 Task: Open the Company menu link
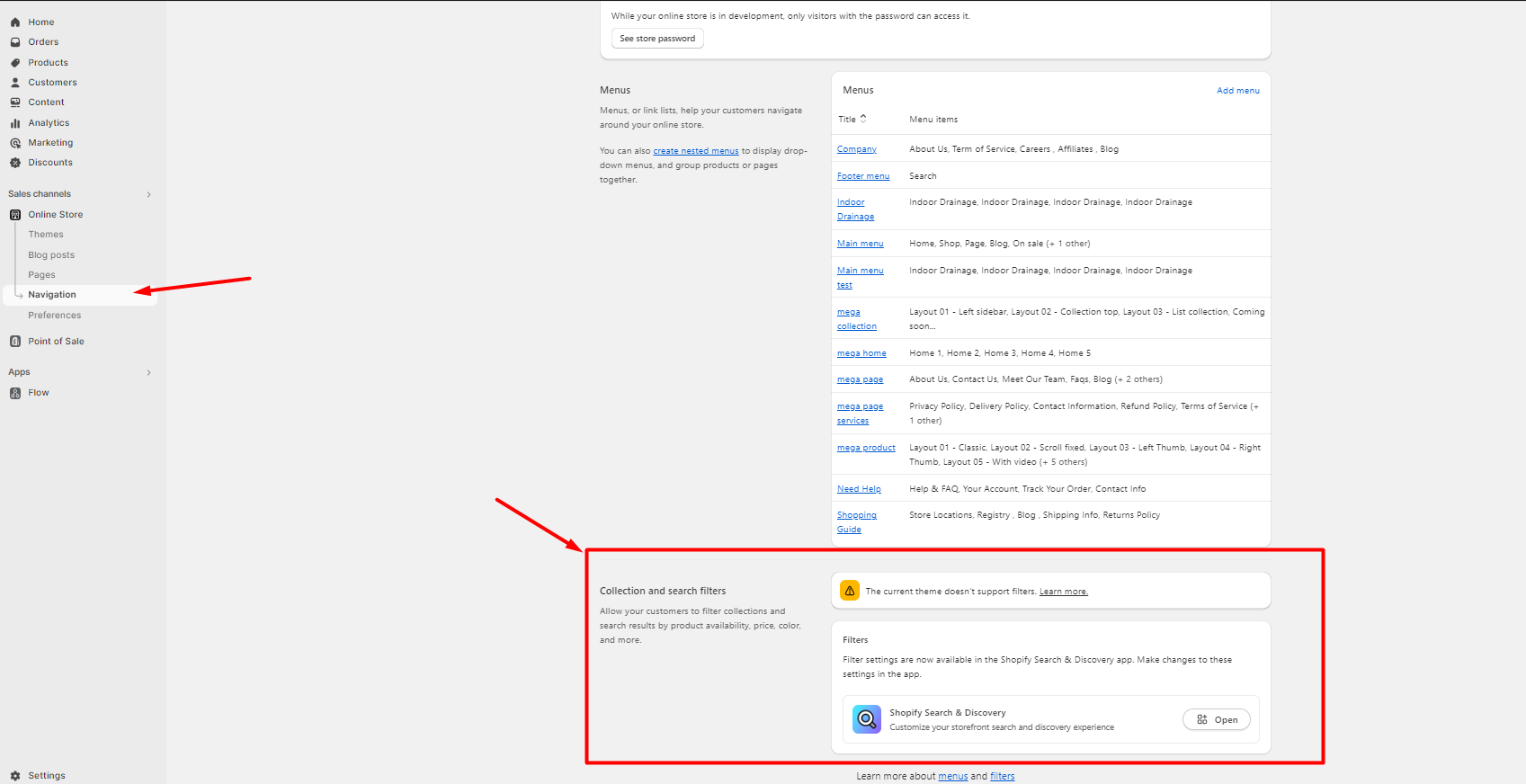click(x=857, y=149)
